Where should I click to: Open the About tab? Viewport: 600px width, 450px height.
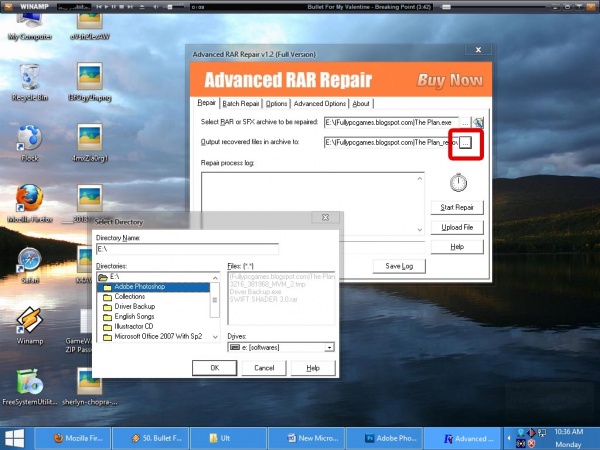361,103
